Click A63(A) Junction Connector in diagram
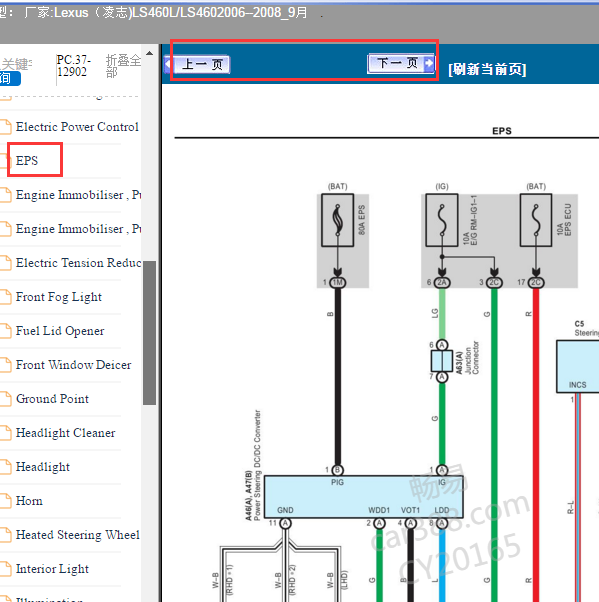The height and width of the screenshot is (602, 599). (442, 361)
